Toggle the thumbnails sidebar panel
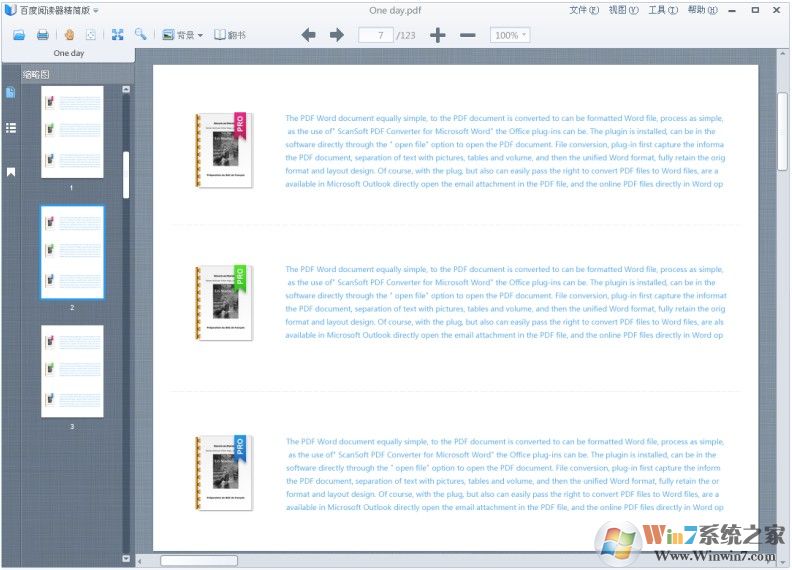 click(11, 93)
